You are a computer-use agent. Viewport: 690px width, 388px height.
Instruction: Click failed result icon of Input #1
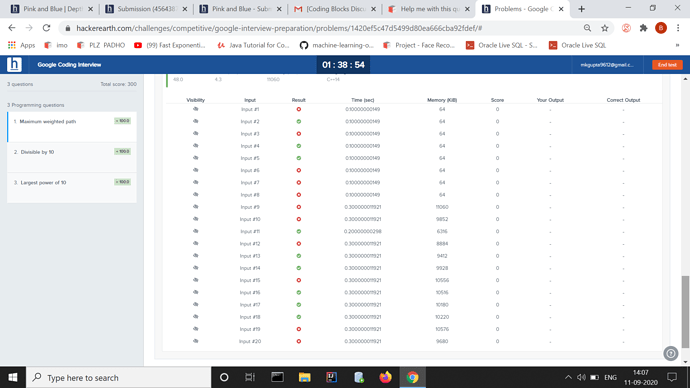pyautogui.click(x=298, y=109)
